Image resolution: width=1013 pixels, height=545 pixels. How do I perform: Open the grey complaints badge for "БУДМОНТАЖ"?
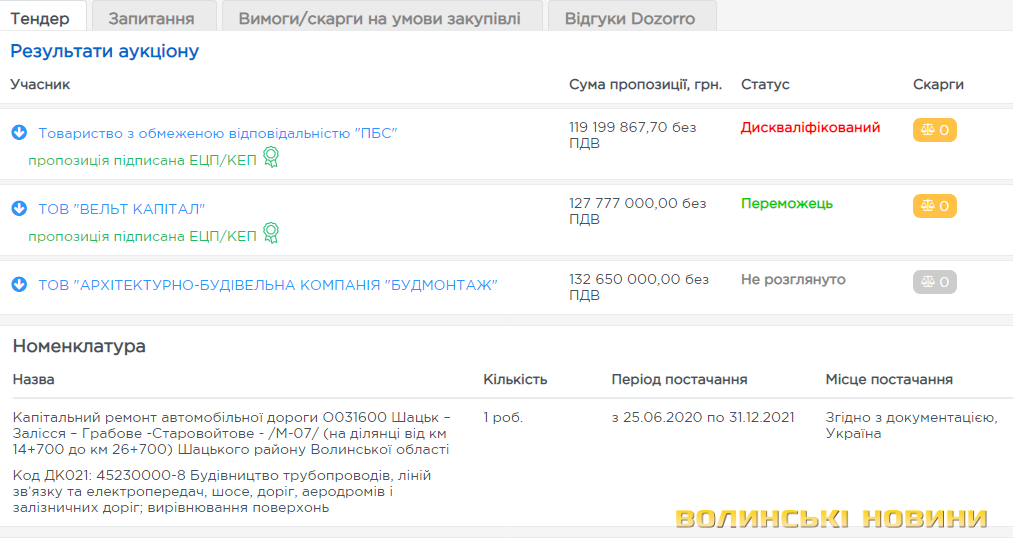click(934, 282)
